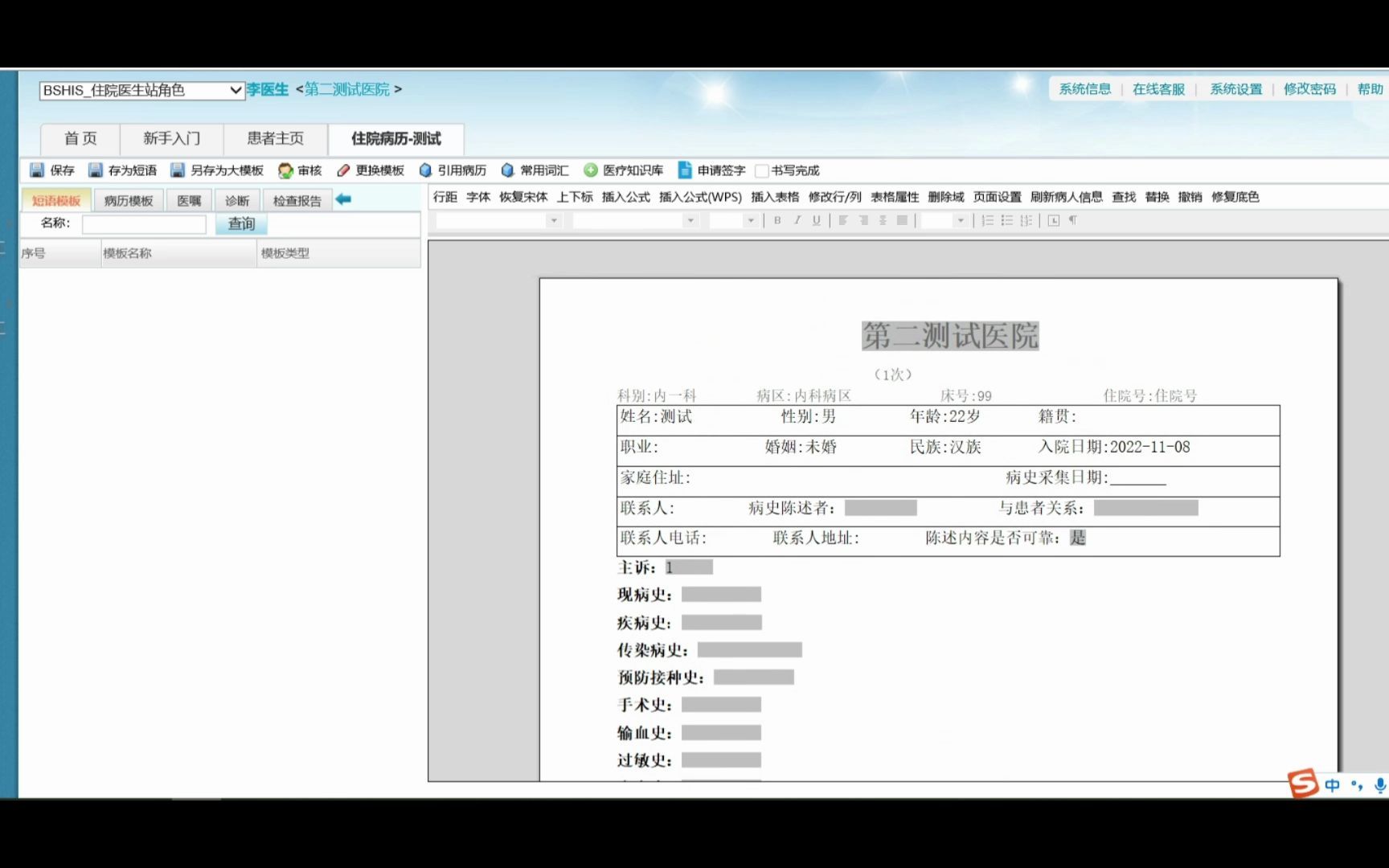Collapse the template panel with blue arrow
The width and height of the screenshot is (1389, 868).
coord(343,199)
